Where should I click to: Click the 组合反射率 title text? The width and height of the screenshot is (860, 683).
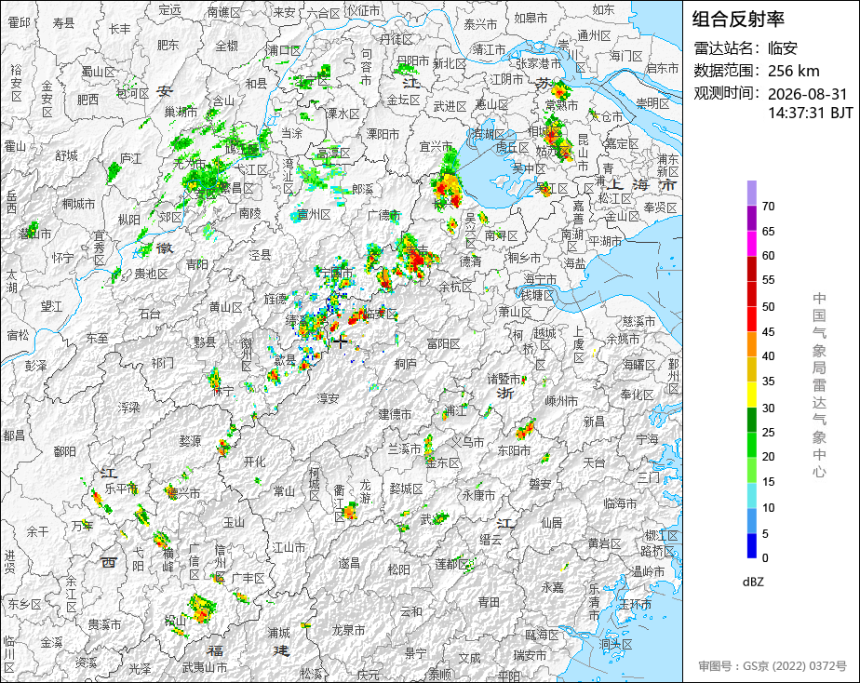click(x=738, y=19)
